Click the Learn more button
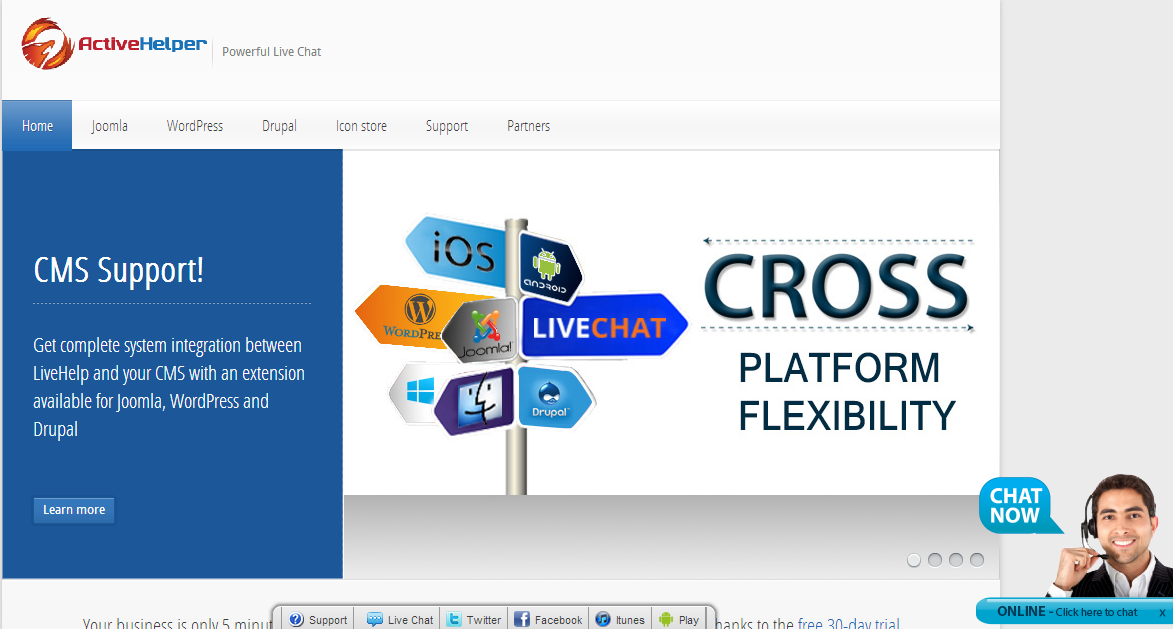 [x=74, y=510]
